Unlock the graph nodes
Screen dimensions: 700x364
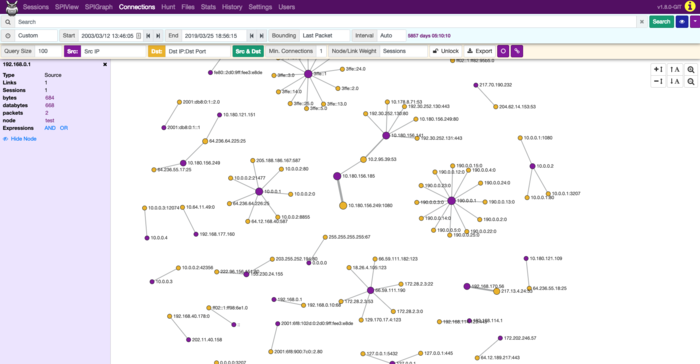click(446, 51)
